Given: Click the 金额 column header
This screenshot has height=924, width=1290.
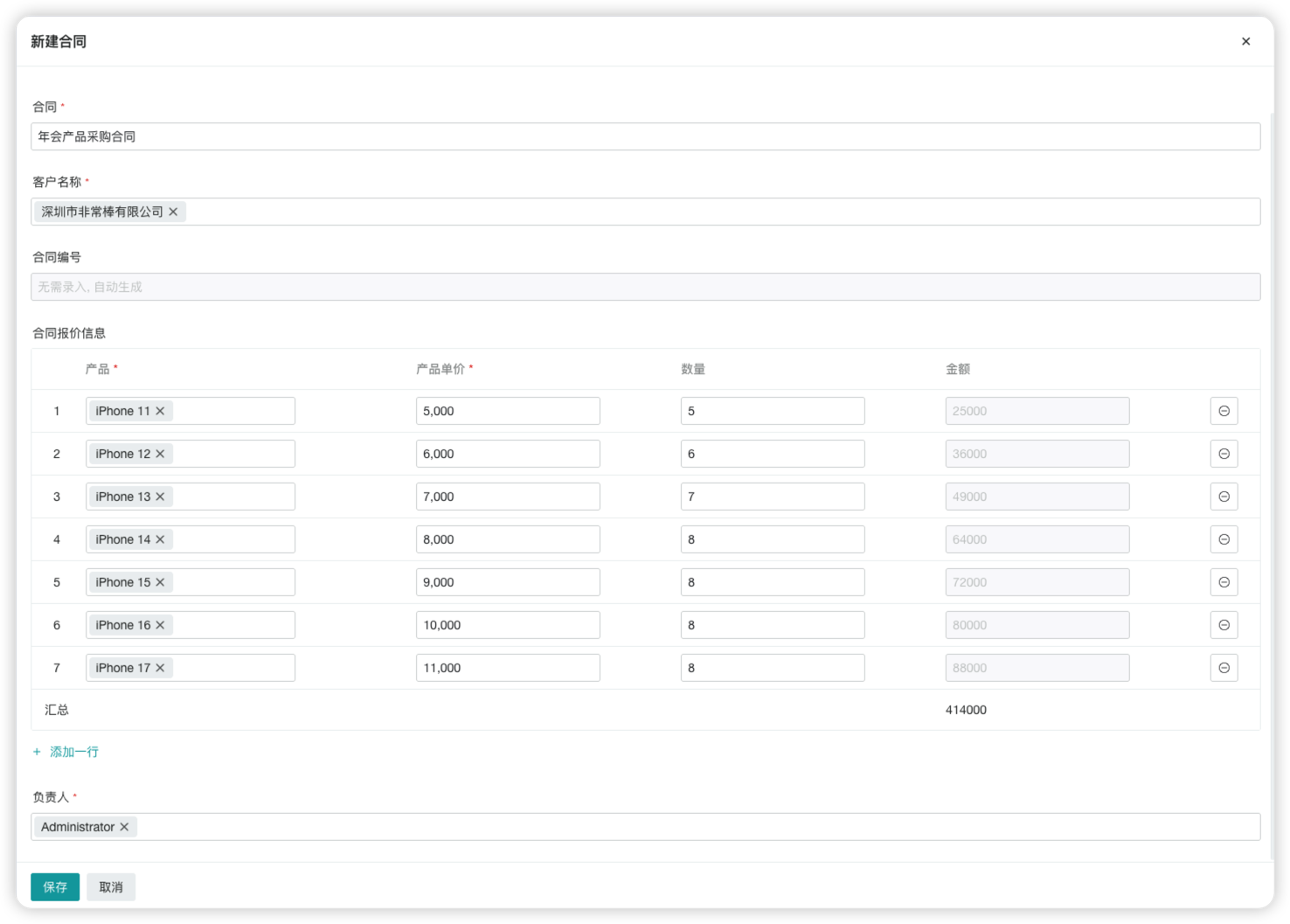Looking at the screenshot, I should coord(958,369).
